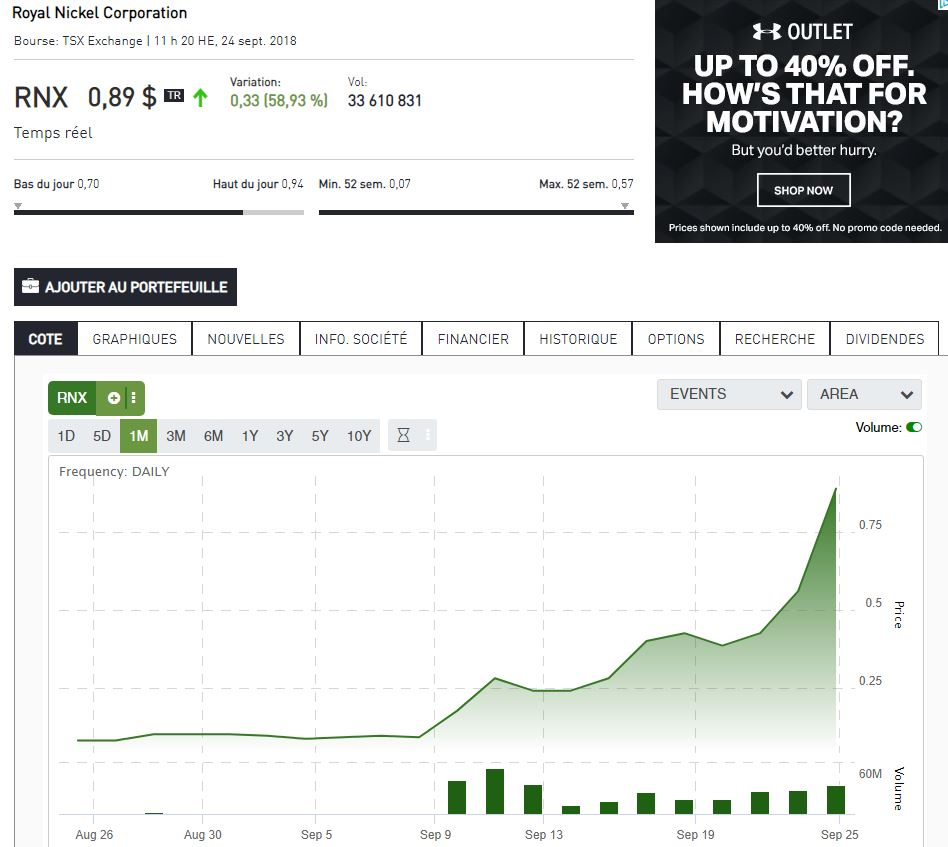This screenshot has height=847, width=948.
Task: Toggle the Volume switch
Action: pyautogui.click(x=914, y=427)
